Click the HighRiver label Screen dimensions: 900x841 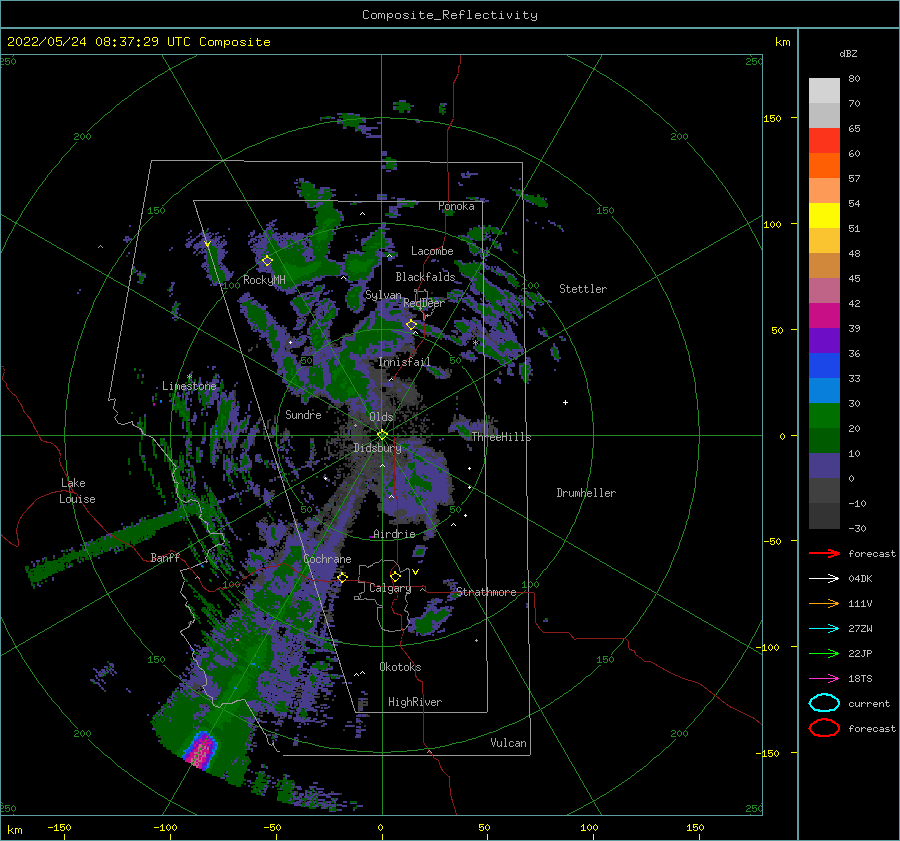[415, 702]
